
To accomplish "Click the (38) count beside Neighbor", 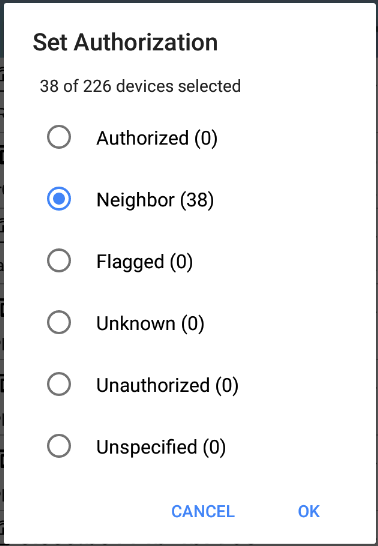I will (197, 200).
